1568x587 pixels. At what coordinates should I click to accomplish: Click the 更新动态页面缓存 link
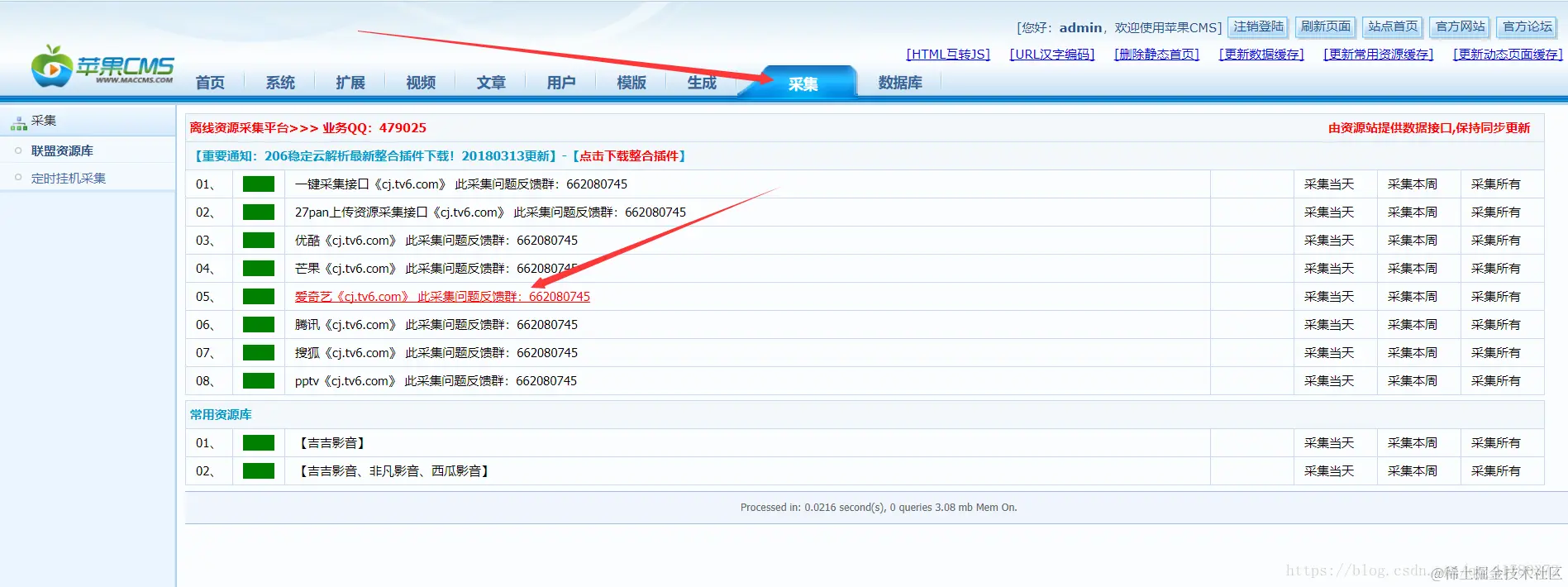click(x=1508, y=55)
